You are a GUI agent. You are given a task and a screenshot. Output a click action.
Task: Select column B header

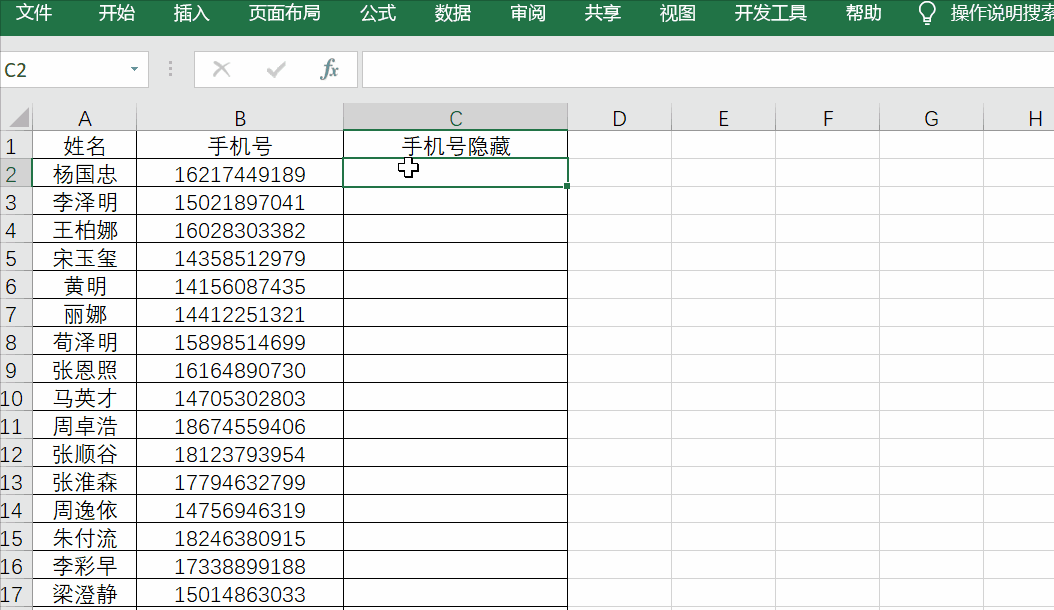pyautogui.click(x=240, y=118)
